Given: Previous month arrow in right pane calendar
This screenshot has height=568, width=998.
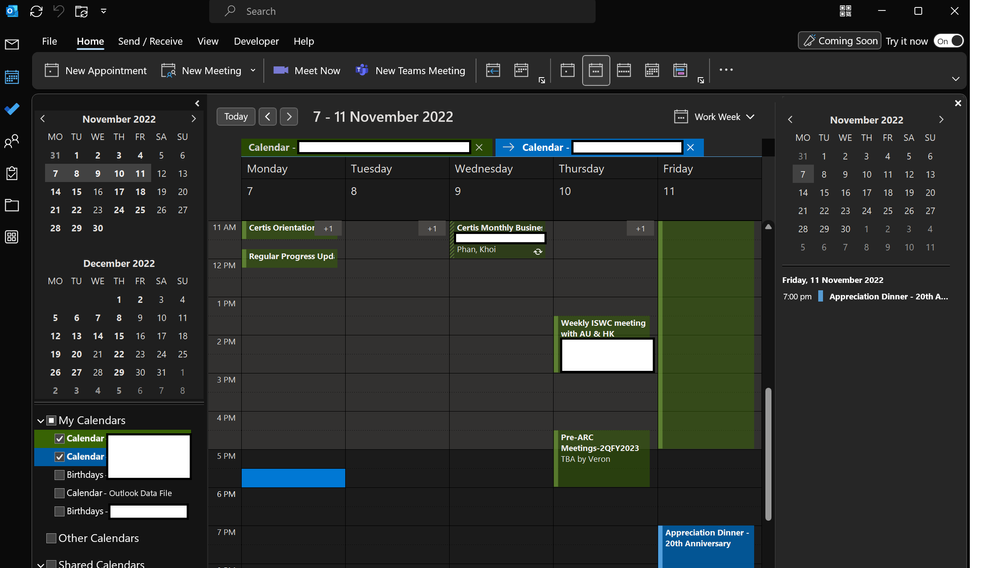Looking at the screenshot, I should click(x=791, y=120).
